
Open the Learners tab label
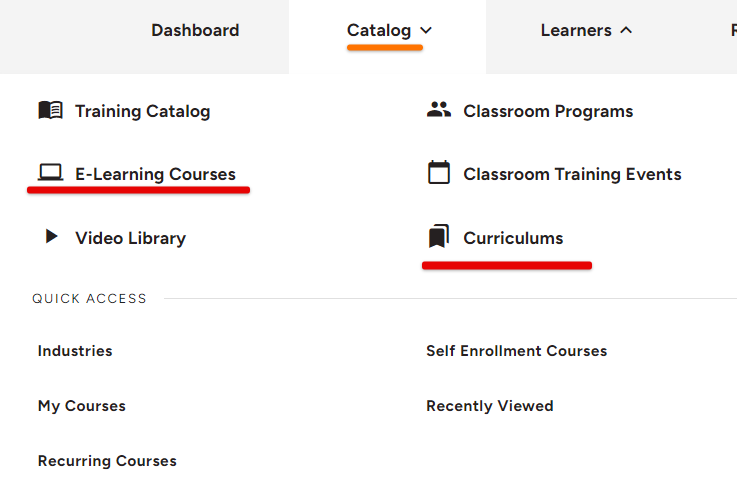coord(576,31)
